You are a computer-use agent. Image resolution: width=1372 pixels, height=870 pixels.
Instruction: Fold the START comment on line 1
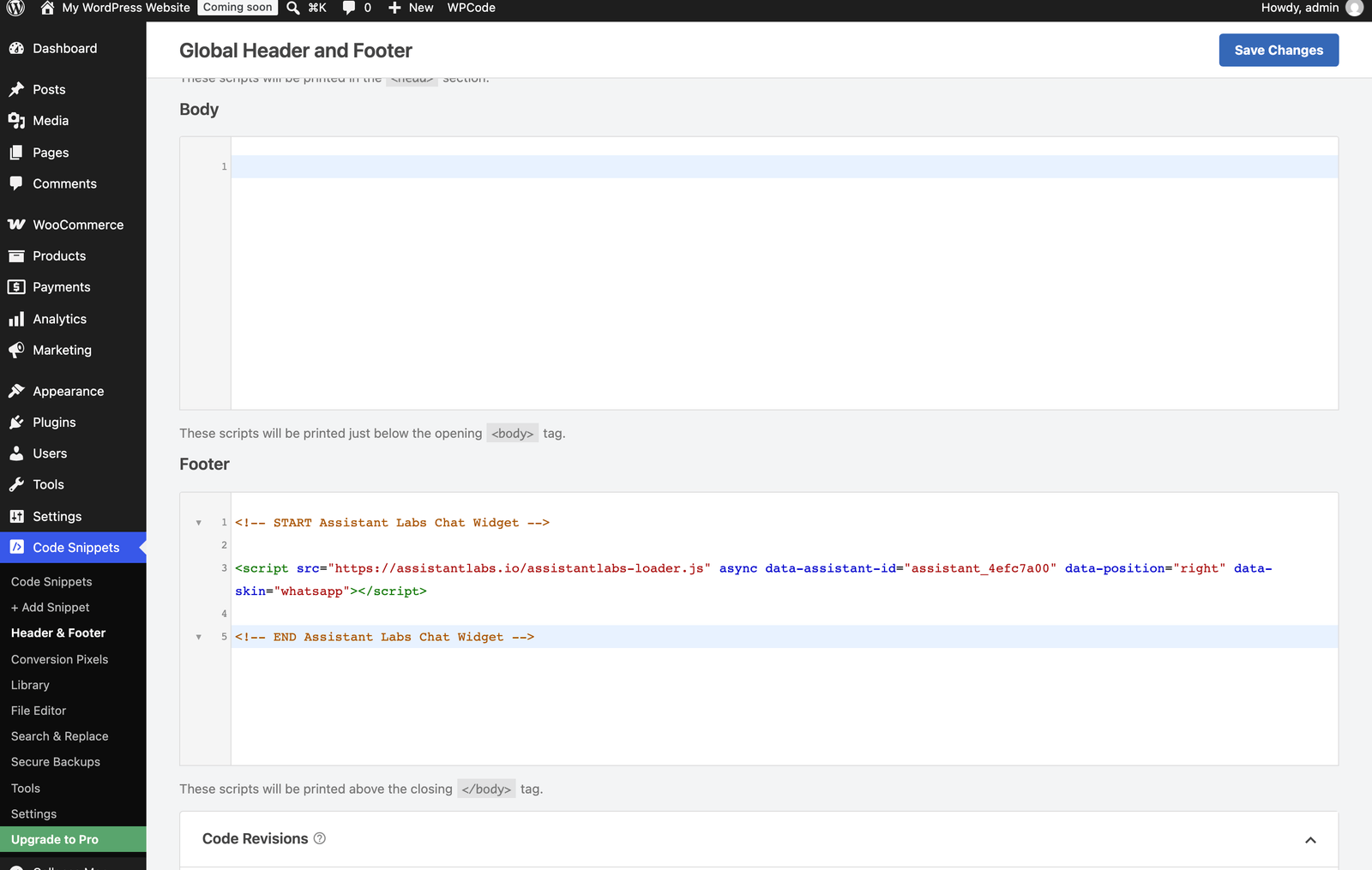click(199, 523)
